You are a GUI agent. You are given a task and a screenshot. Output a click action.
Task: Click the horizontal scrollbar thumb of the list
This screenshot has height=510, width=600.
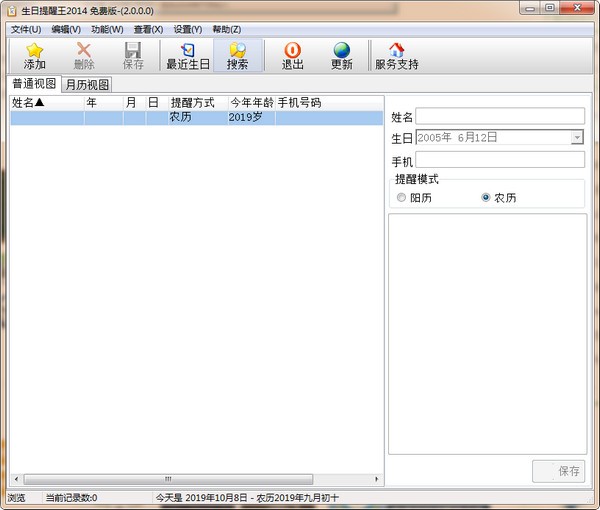point(168,479)
